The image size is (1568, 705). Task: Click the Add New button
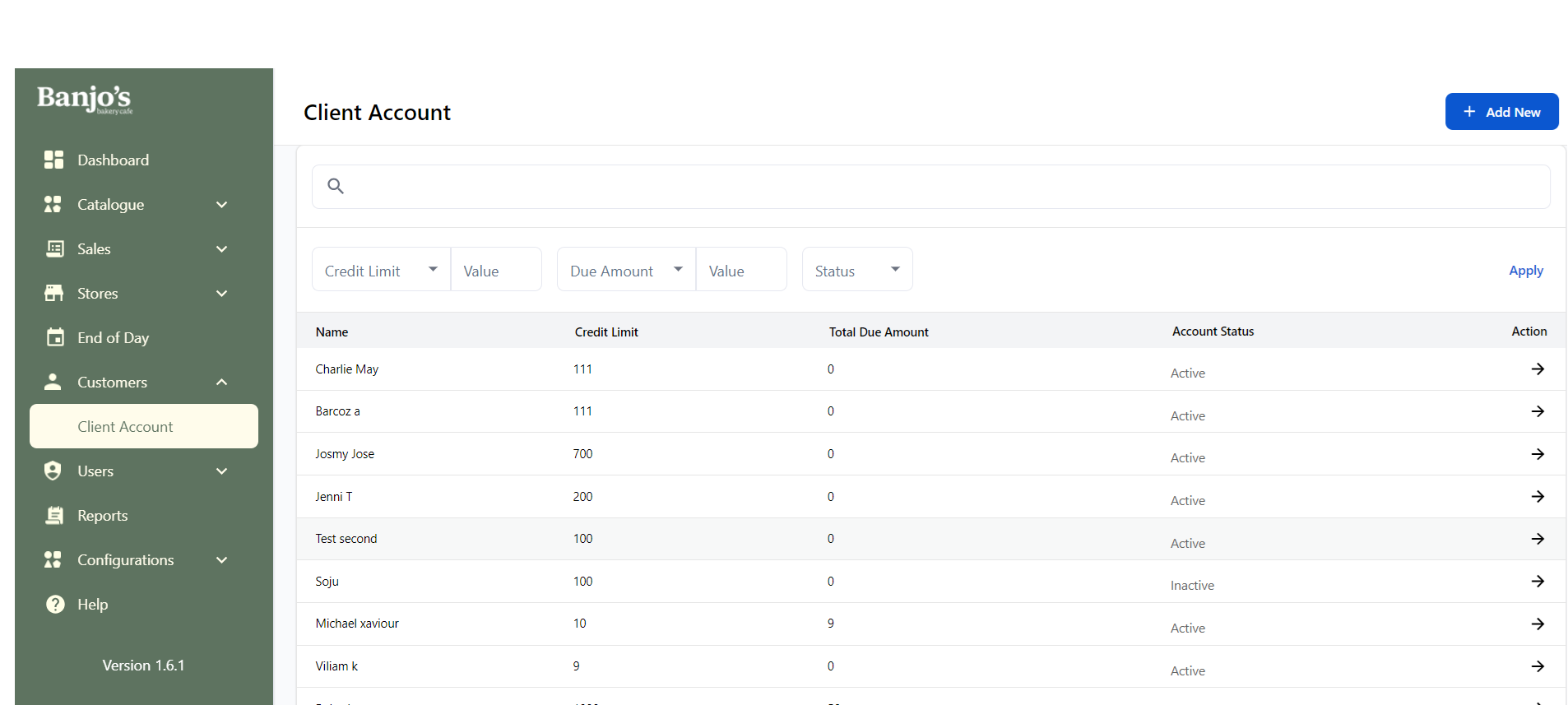click(1501, 112)
